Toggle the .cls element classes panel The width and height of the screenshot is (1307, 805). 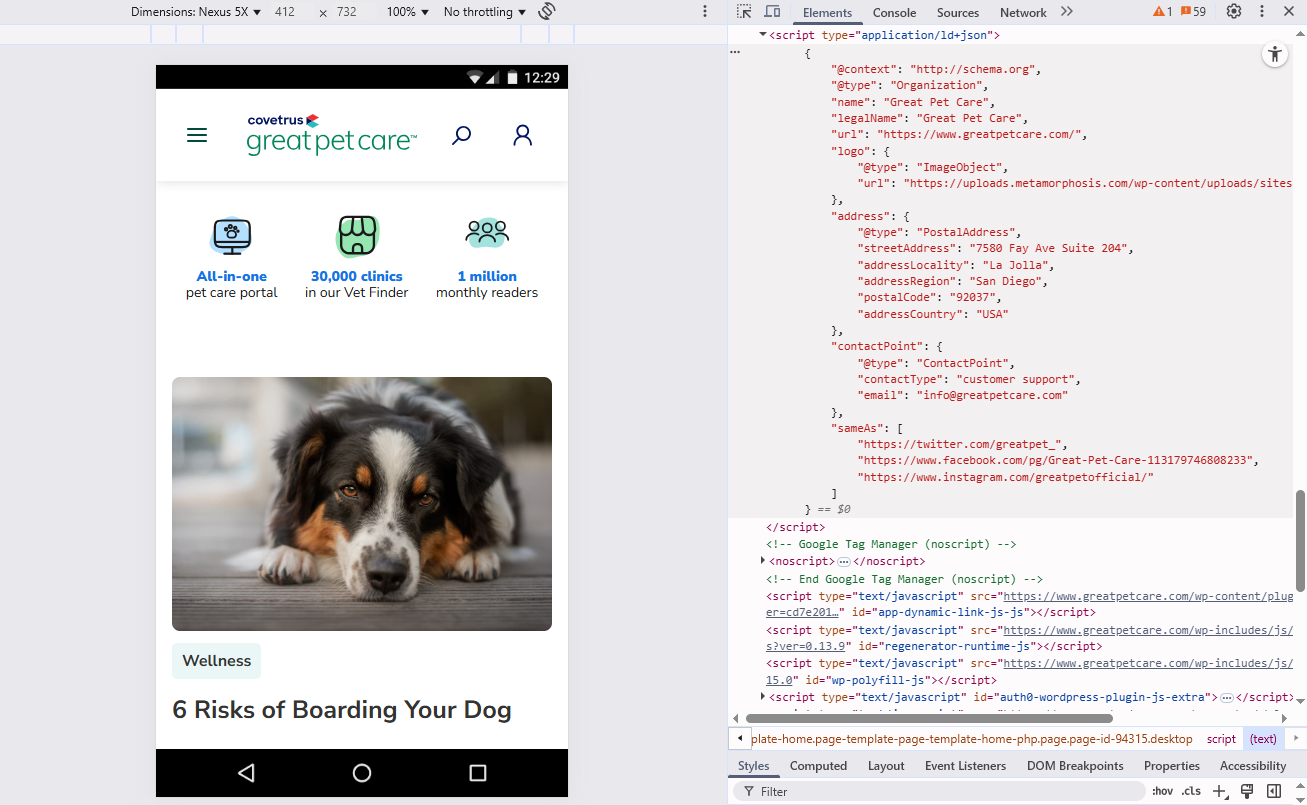point(1191,791)
